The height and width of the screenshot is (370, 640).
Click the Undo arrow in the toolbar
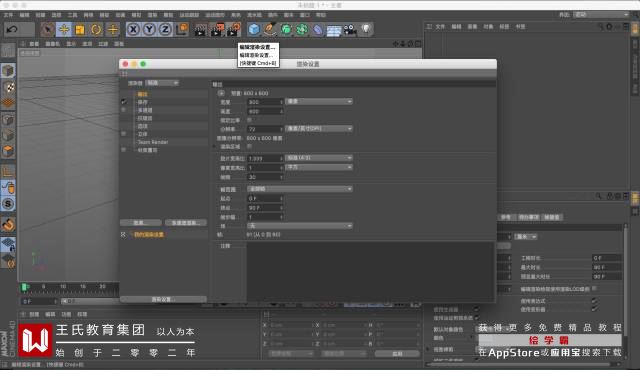point(12,29)
